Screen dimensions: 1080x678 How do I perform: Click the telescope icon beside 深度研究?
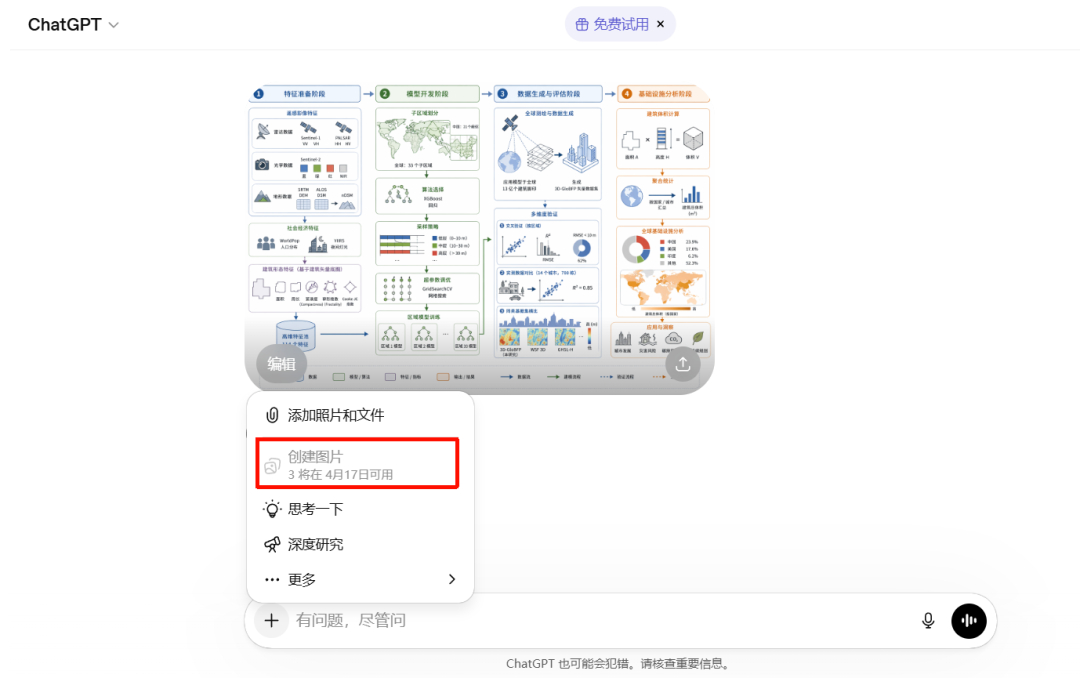pyautogui.click(x=270, y=544)
